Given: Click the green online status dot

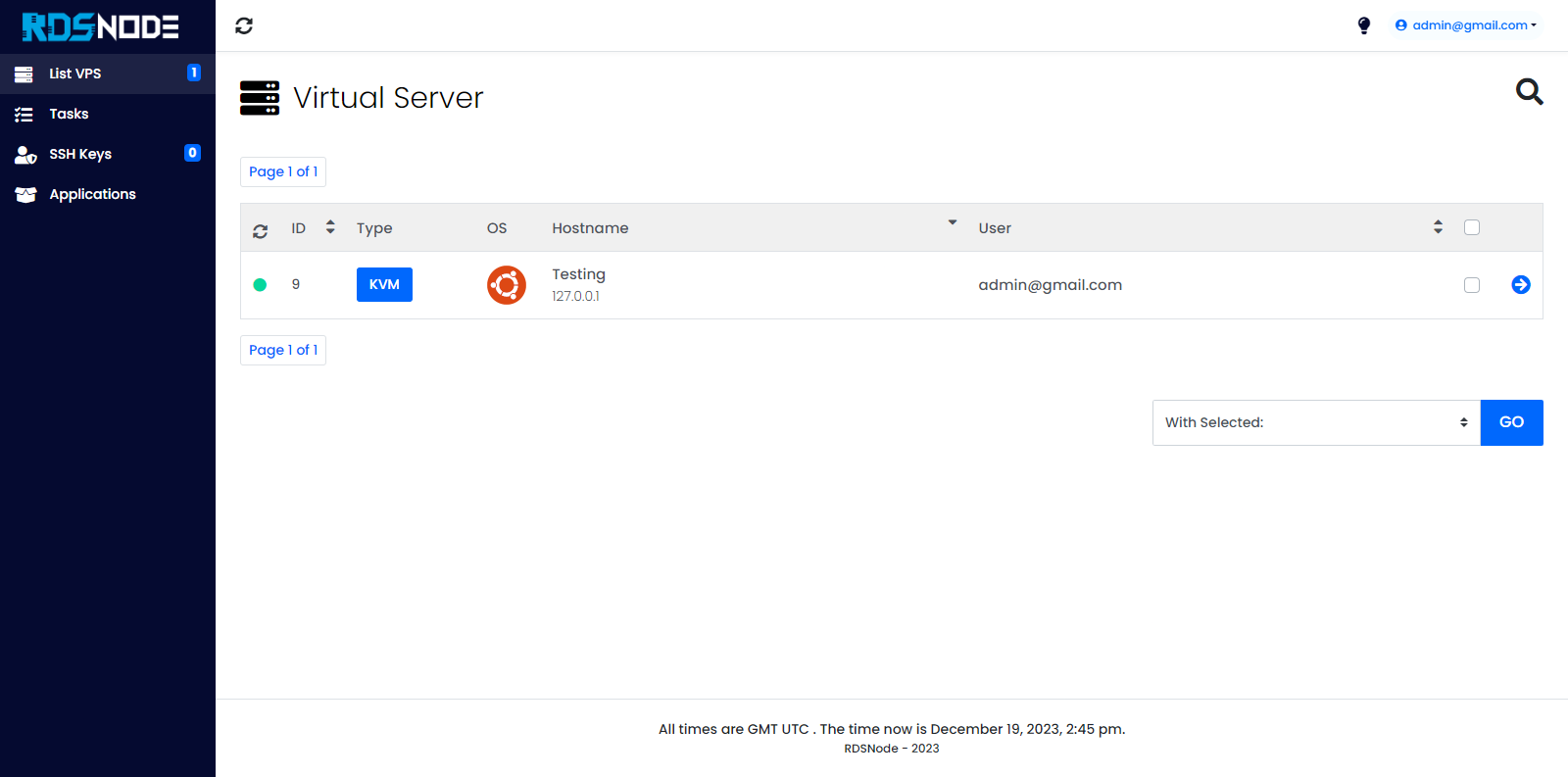Looking at the screenshot, I should click(260, 285).
